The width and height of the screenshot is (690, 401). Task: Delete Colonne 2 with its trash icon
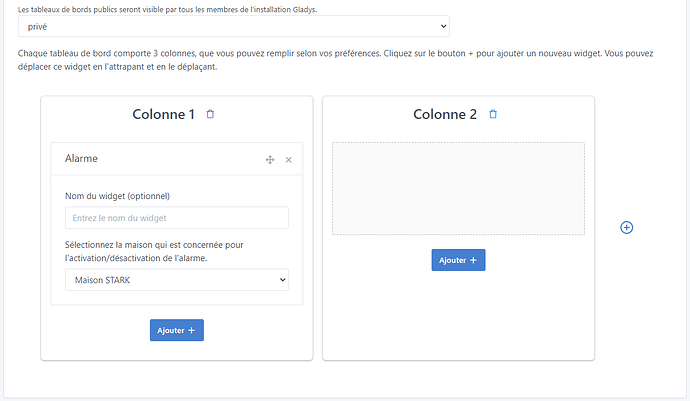pos(493,115)
